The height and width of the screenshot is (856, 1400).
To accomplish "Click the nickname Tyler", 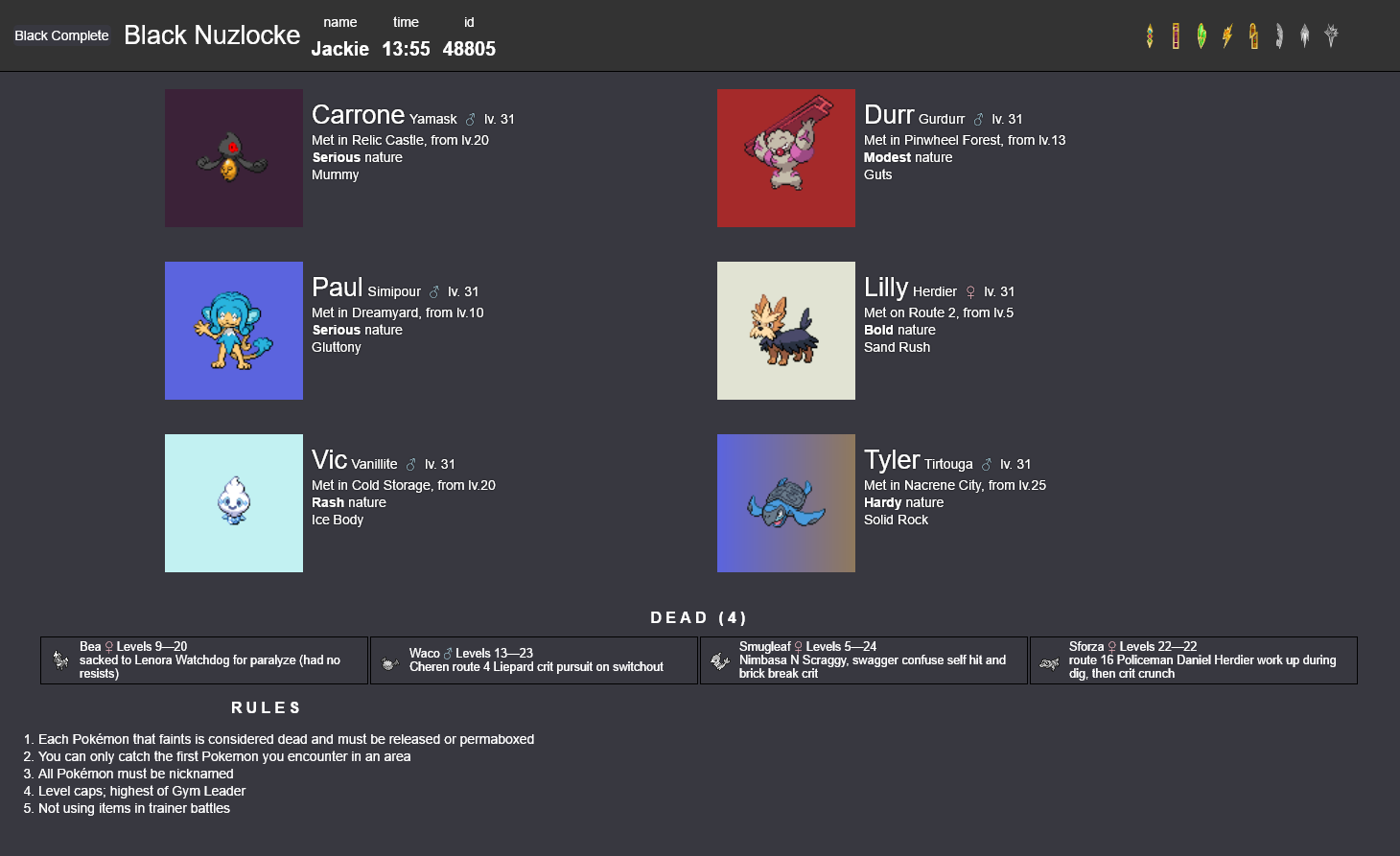I will pos(892,459).
